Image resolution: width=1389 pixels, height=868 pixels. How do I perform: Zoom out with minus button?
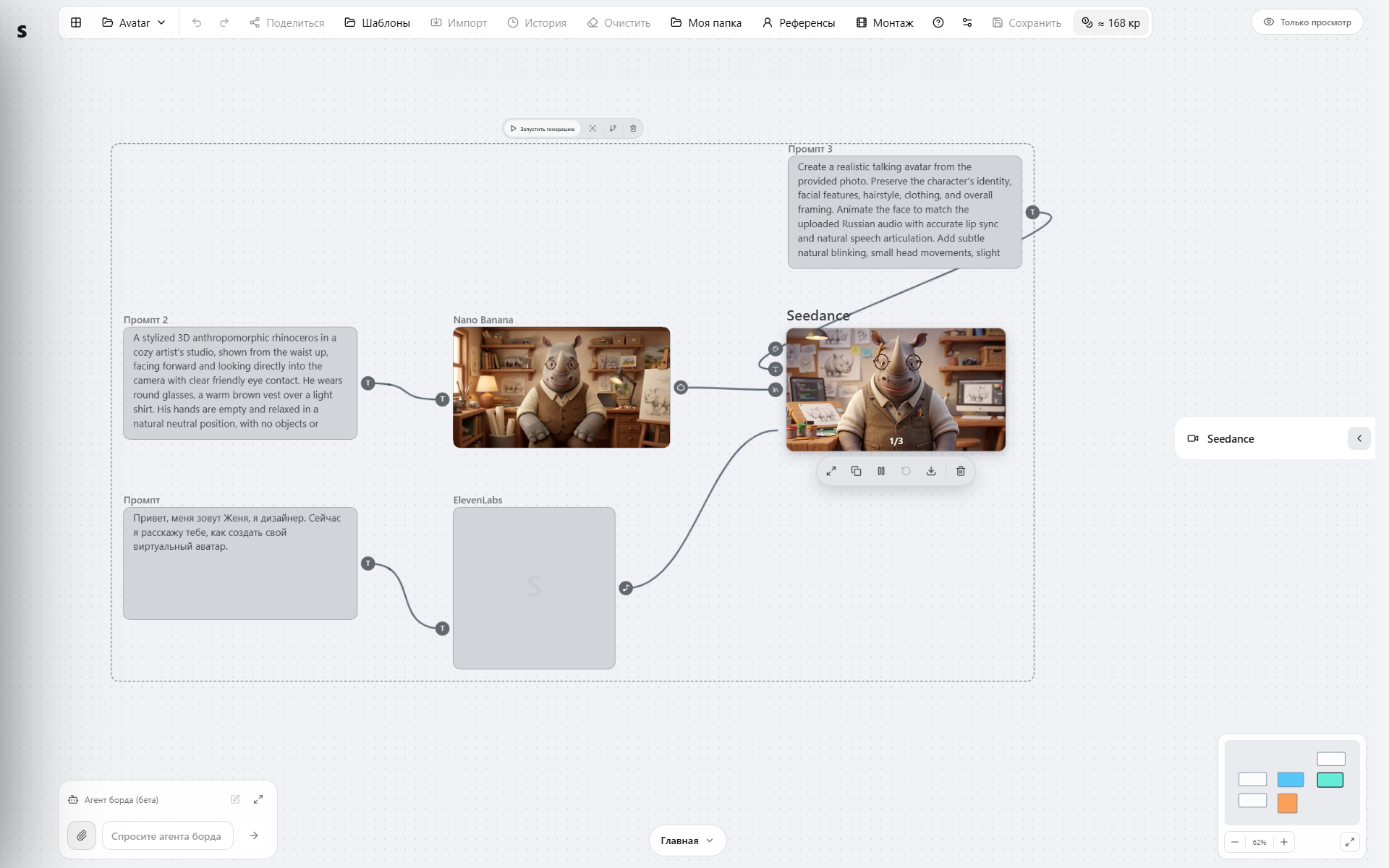(1235, 842)
